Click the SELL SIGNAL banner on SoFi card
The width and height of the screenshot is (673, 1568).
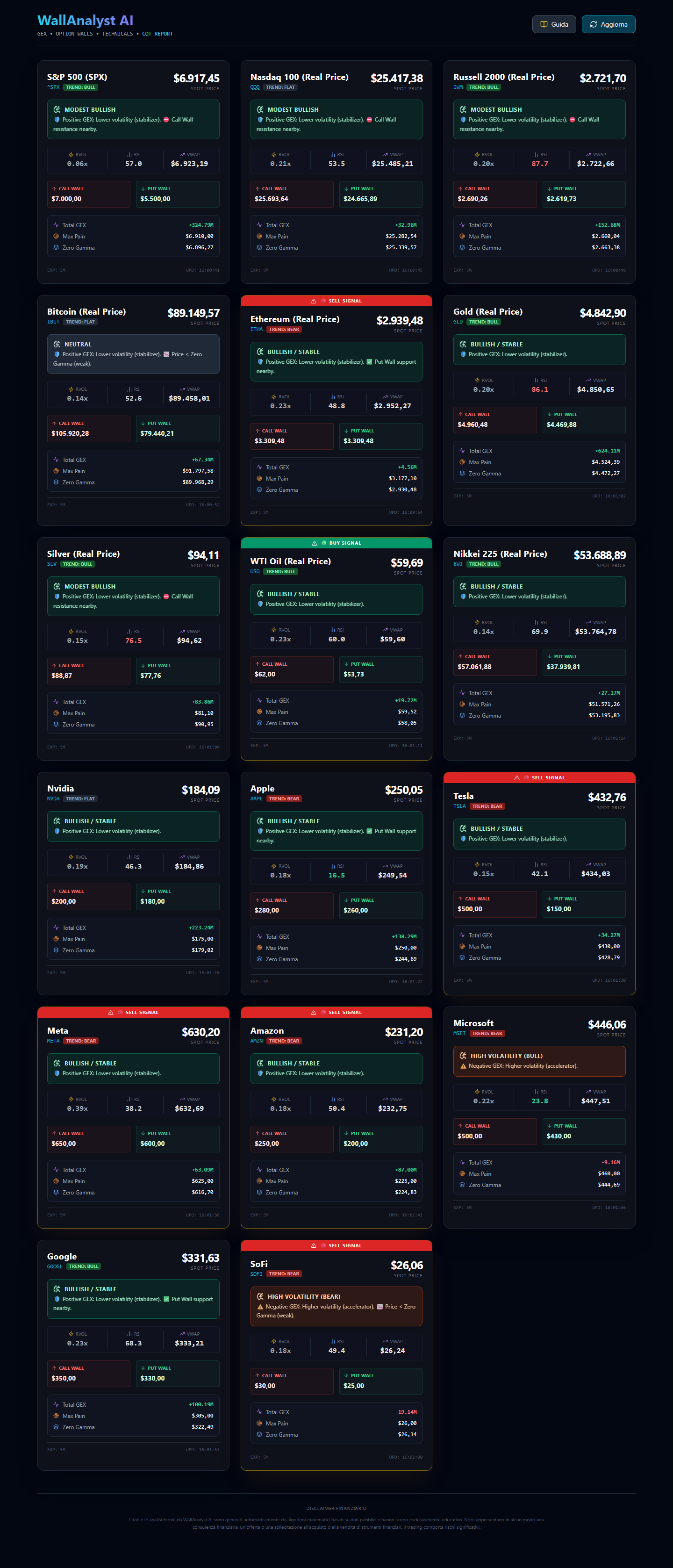tap(336, 1245)
